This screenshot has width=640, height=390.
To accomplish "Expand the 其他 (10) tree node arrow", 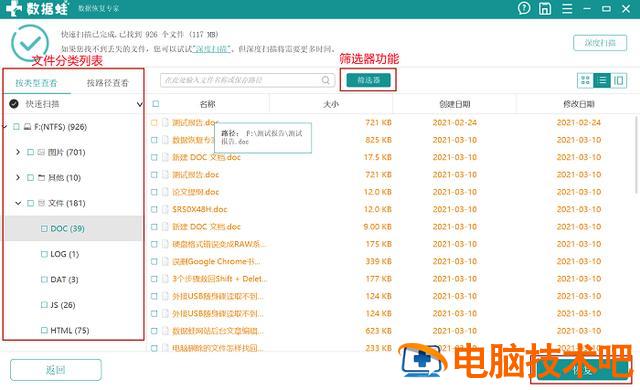I will [18, 177].
